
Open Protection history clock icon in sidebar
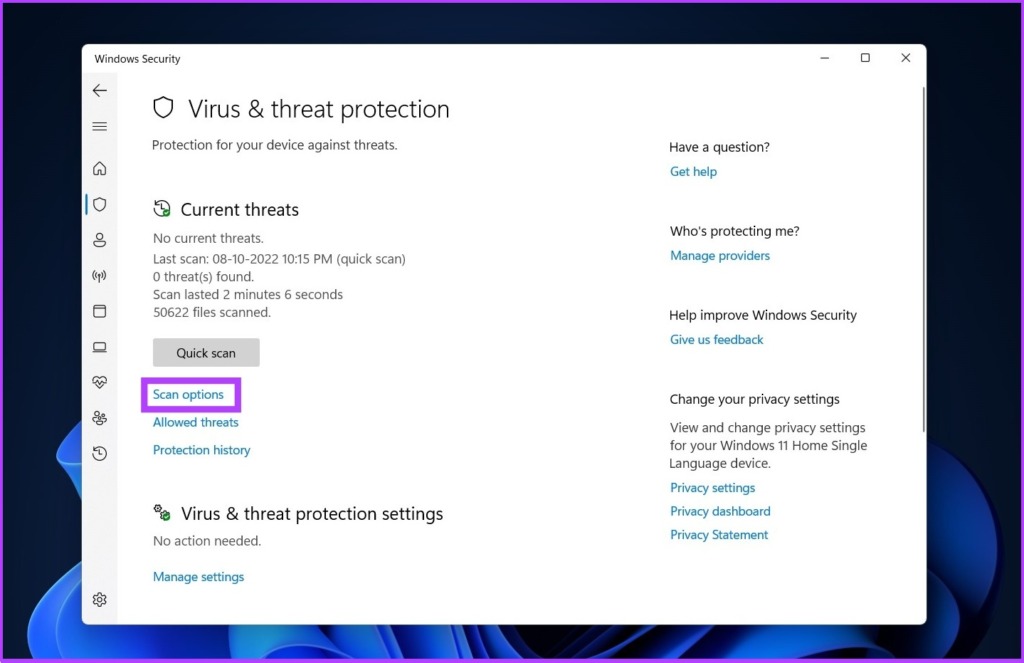click(99, 453)
